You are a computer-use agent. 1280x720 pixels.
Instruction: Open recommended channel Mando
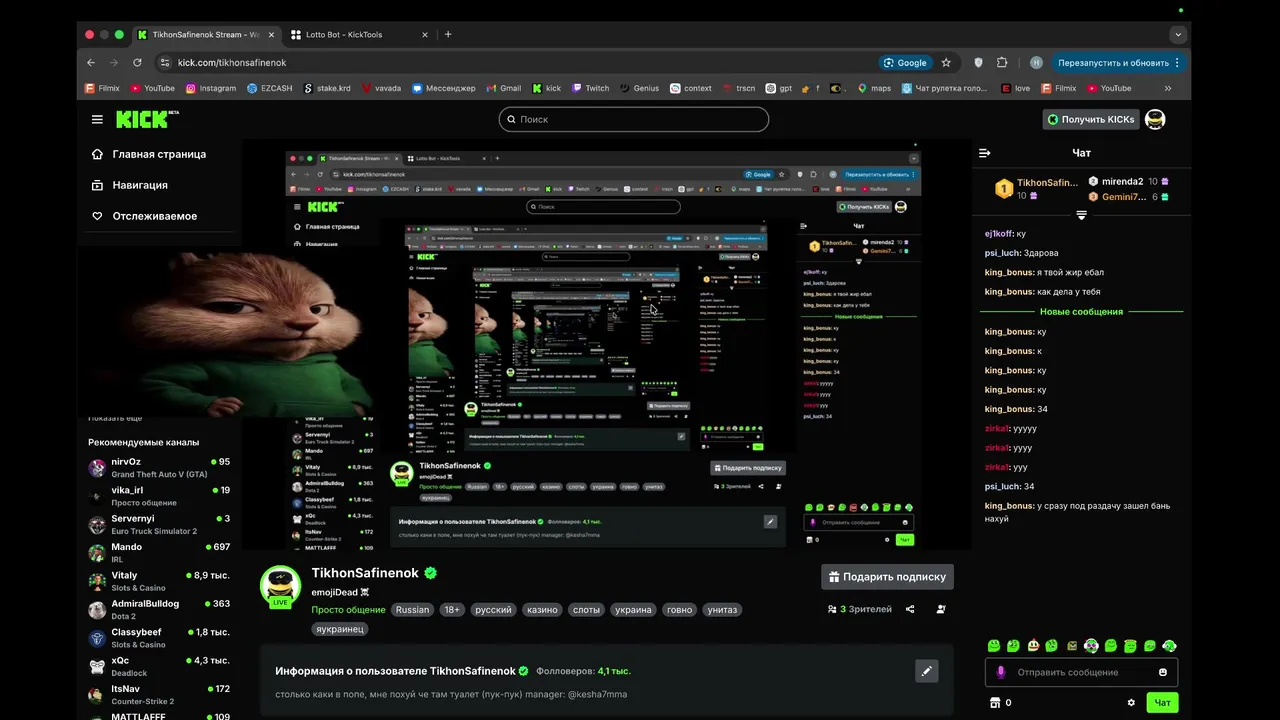tap(159, 553)
